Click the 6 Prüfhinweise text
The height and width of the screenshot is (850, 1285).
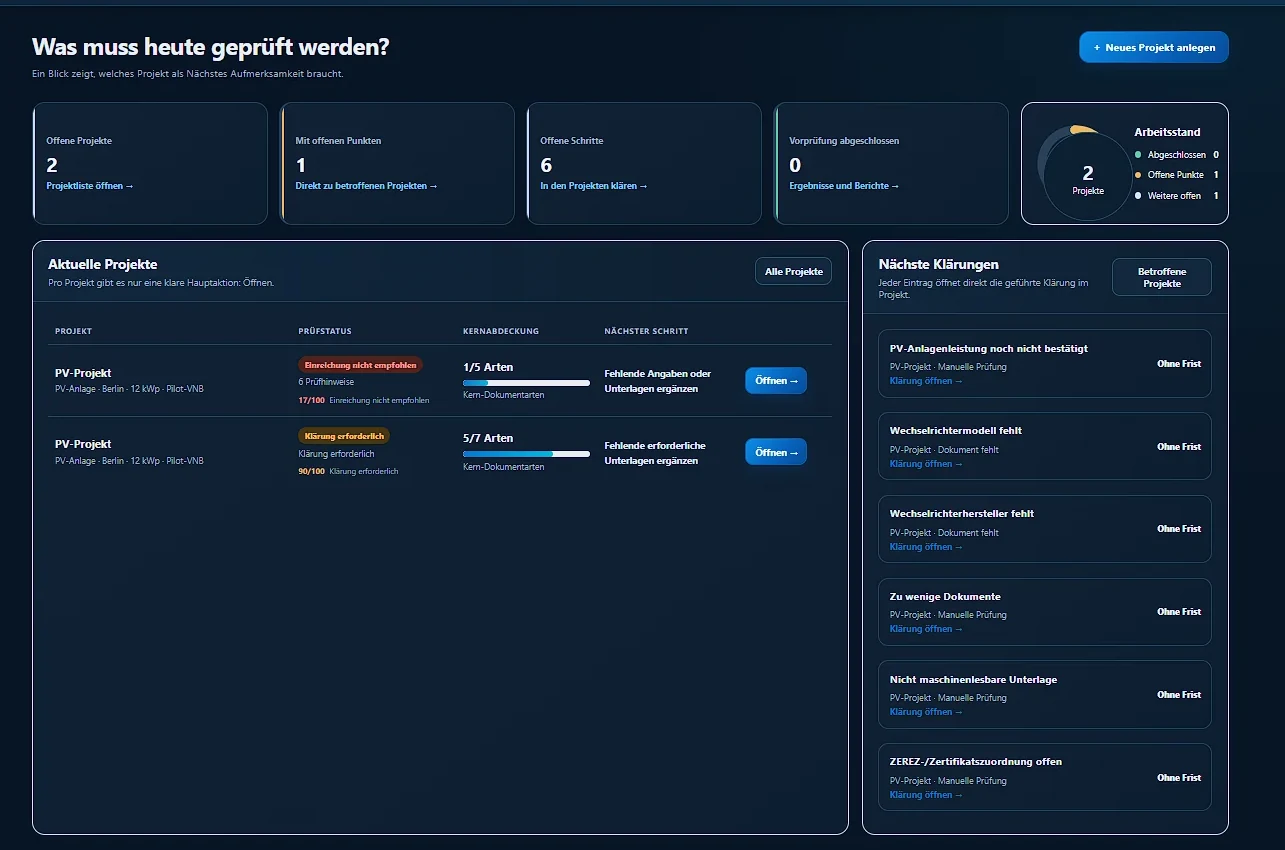[x=326, y=382]
